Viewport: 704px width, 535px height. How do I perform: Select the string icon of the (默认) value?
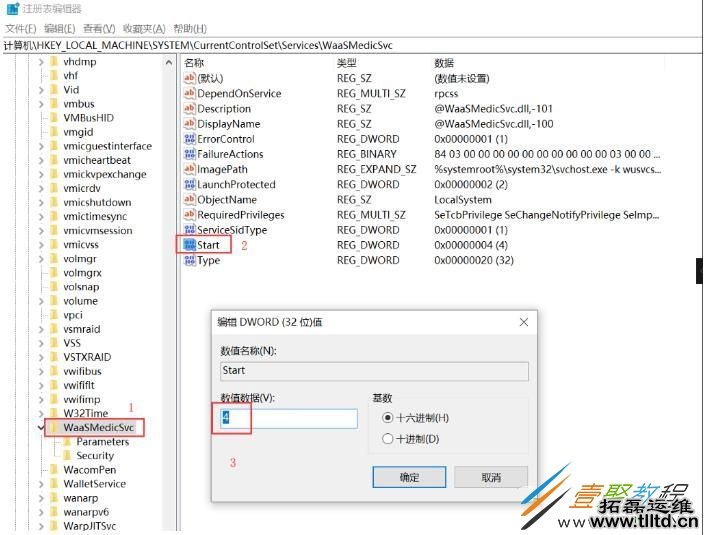[189, 78]
